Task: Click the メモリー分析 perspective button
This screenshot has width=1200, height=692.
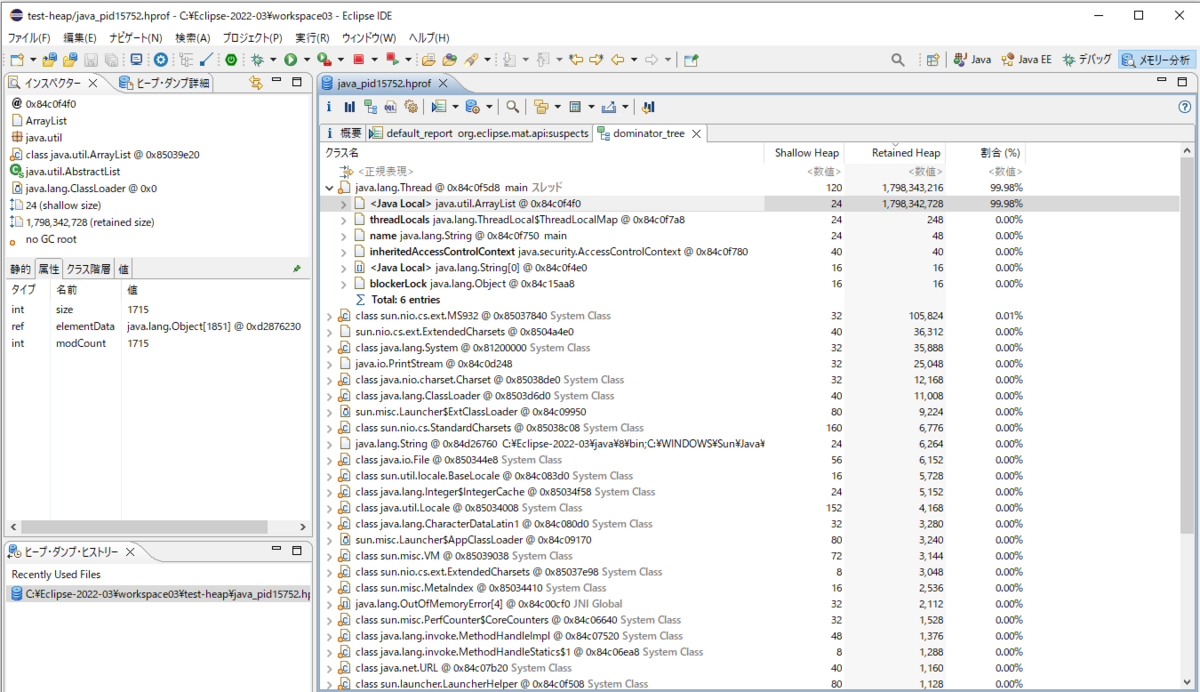Action: 1156,59
